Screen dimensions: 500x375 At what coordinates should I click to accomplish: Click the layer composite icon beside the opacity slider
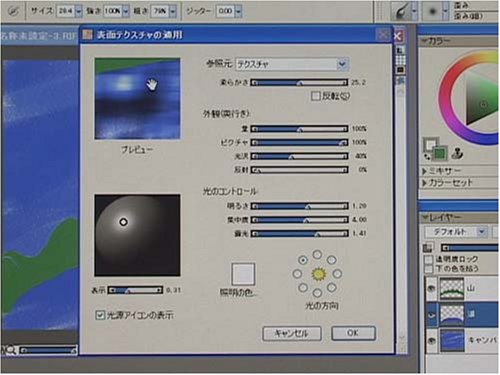(428, 248)
